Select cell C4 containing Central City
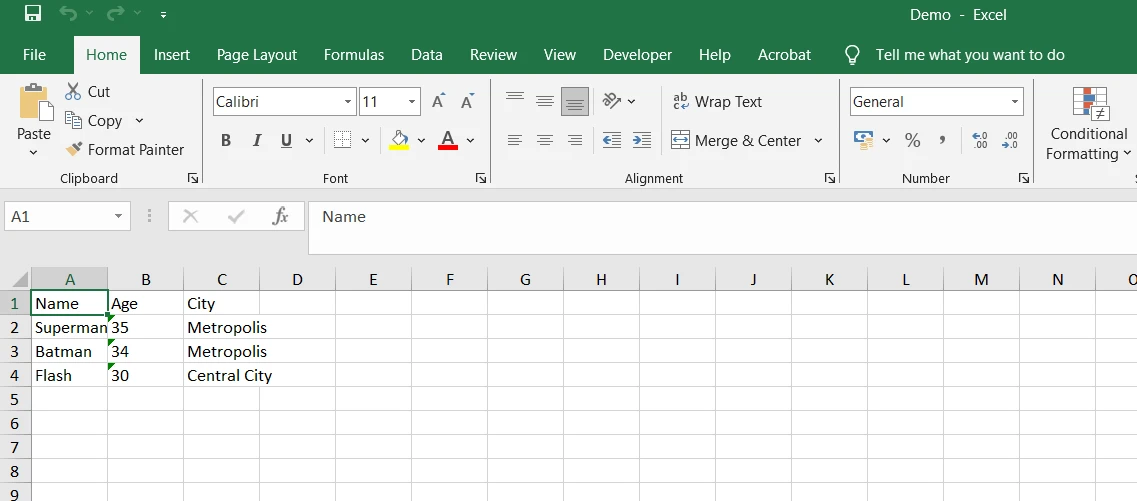Image resolution: width=1137 pixels, height=501 pixels. 221,376
